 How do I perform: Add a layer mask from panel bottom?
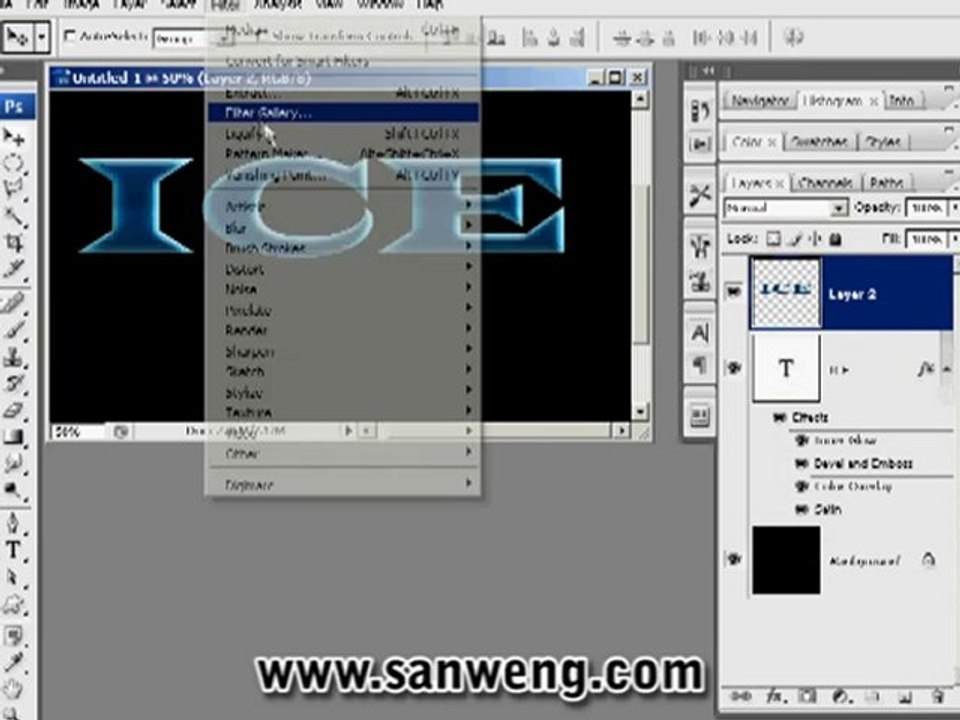[808, 697]
